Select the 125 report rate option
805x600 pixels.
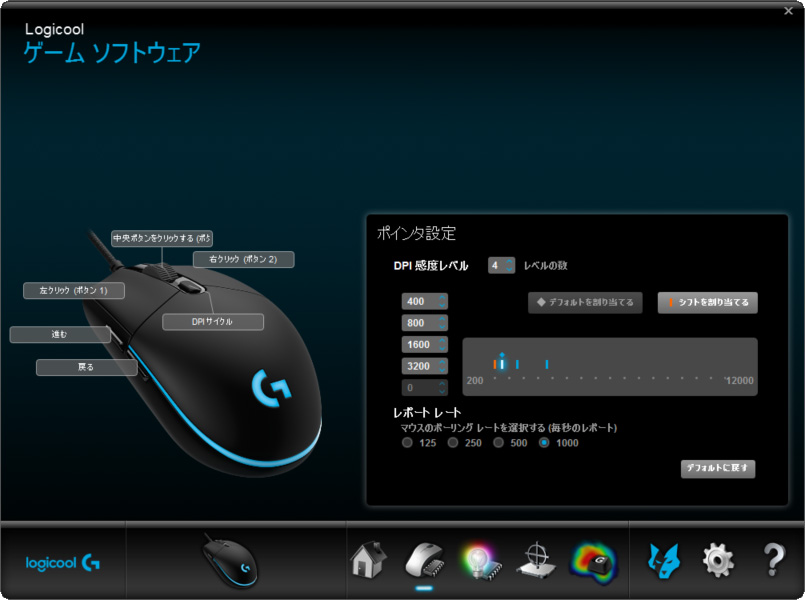(407, 443)
